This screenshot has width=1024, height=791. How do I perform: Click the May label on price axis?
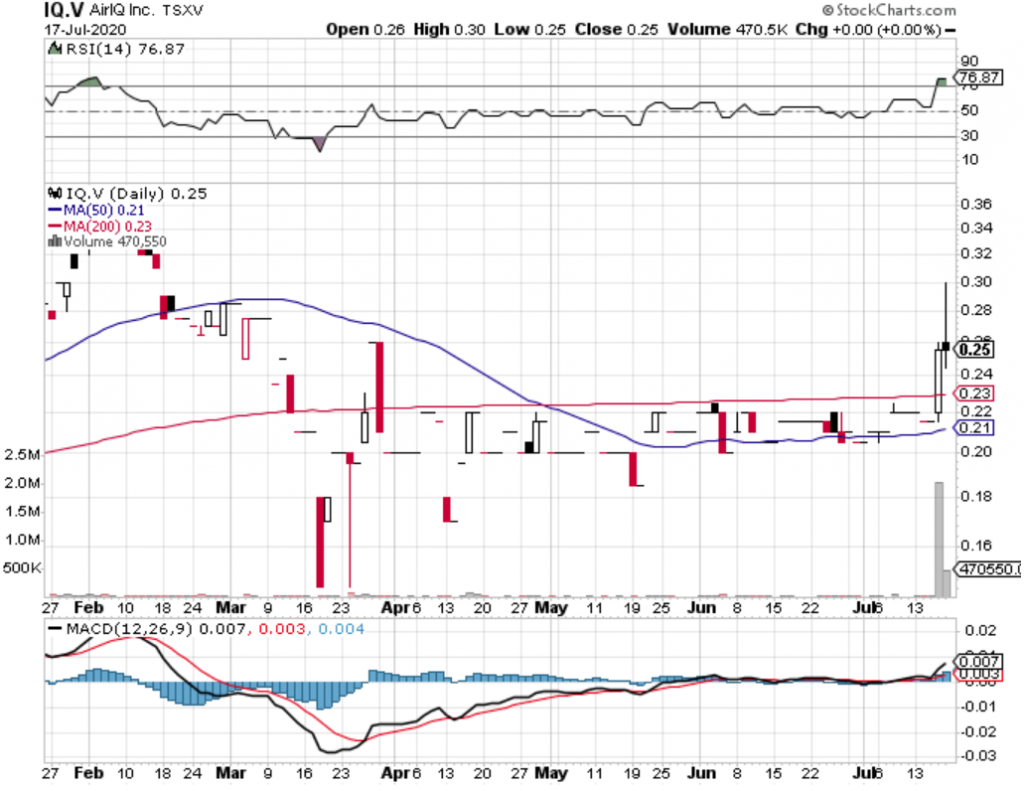tap(551, 608)
